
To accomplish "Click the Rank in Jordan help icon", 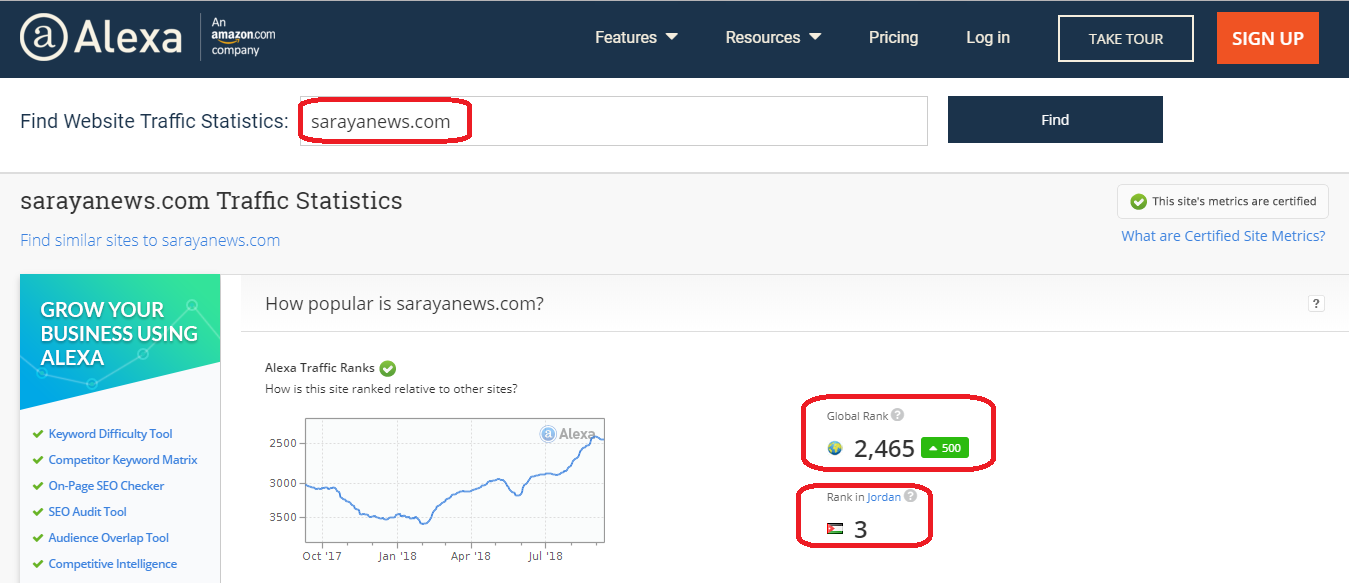I will click(x=911, y=497).
